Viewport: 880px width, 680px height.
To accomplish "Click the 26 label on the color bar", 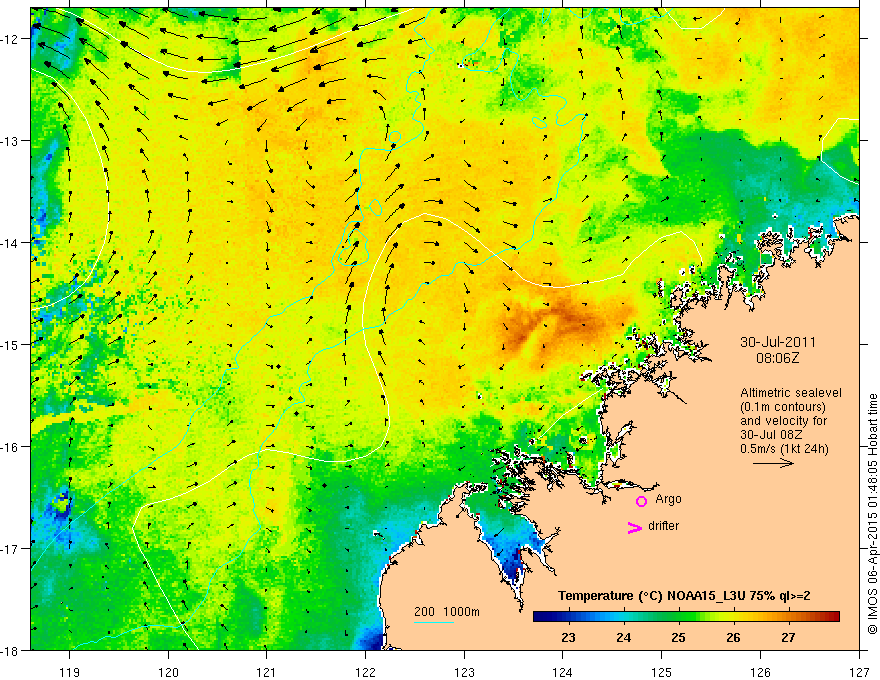I will [733, 637].
